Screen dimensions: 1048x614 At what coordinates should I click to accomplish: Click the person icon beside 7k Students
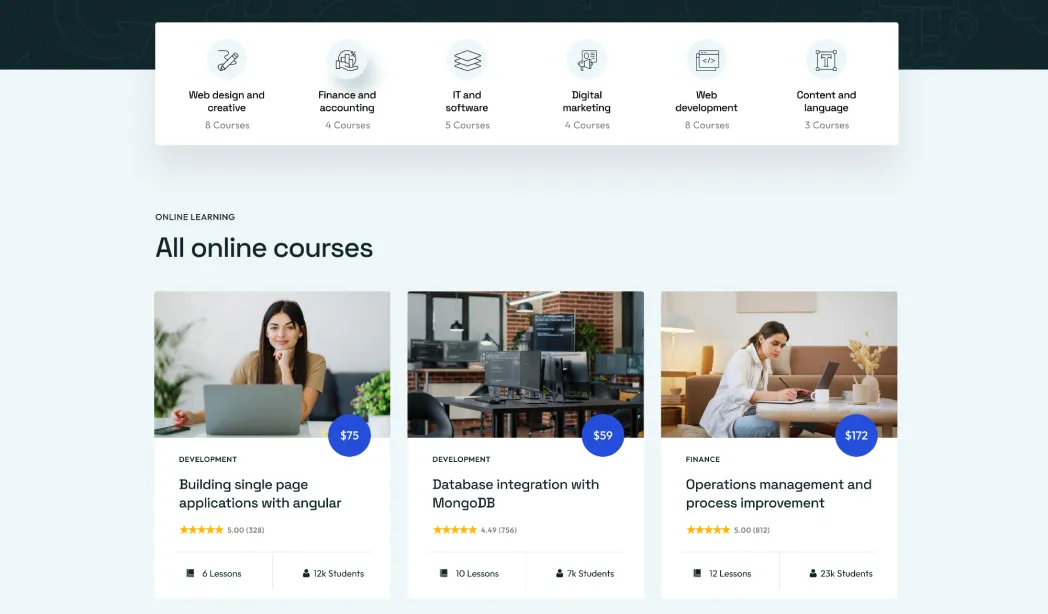point(559,573)
